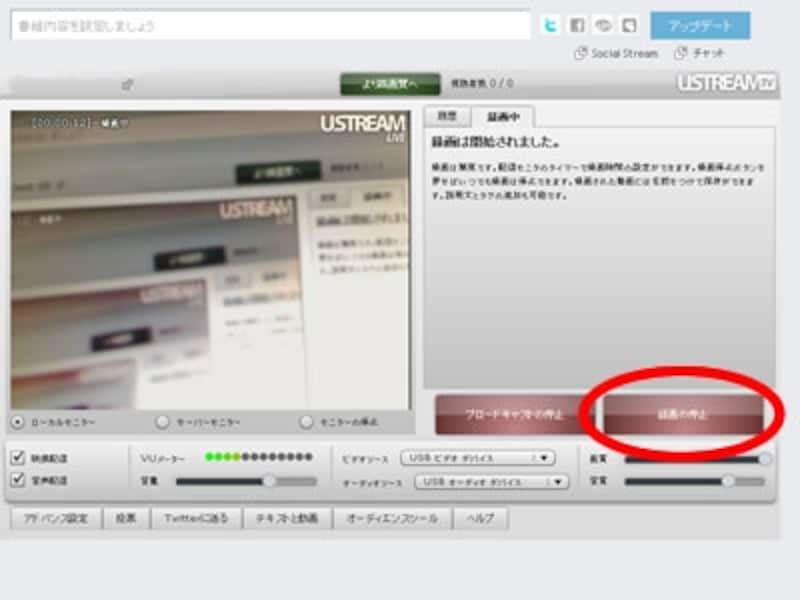800x600 pixels.
Task: Open the チャット link
Action: coord(699,53)
